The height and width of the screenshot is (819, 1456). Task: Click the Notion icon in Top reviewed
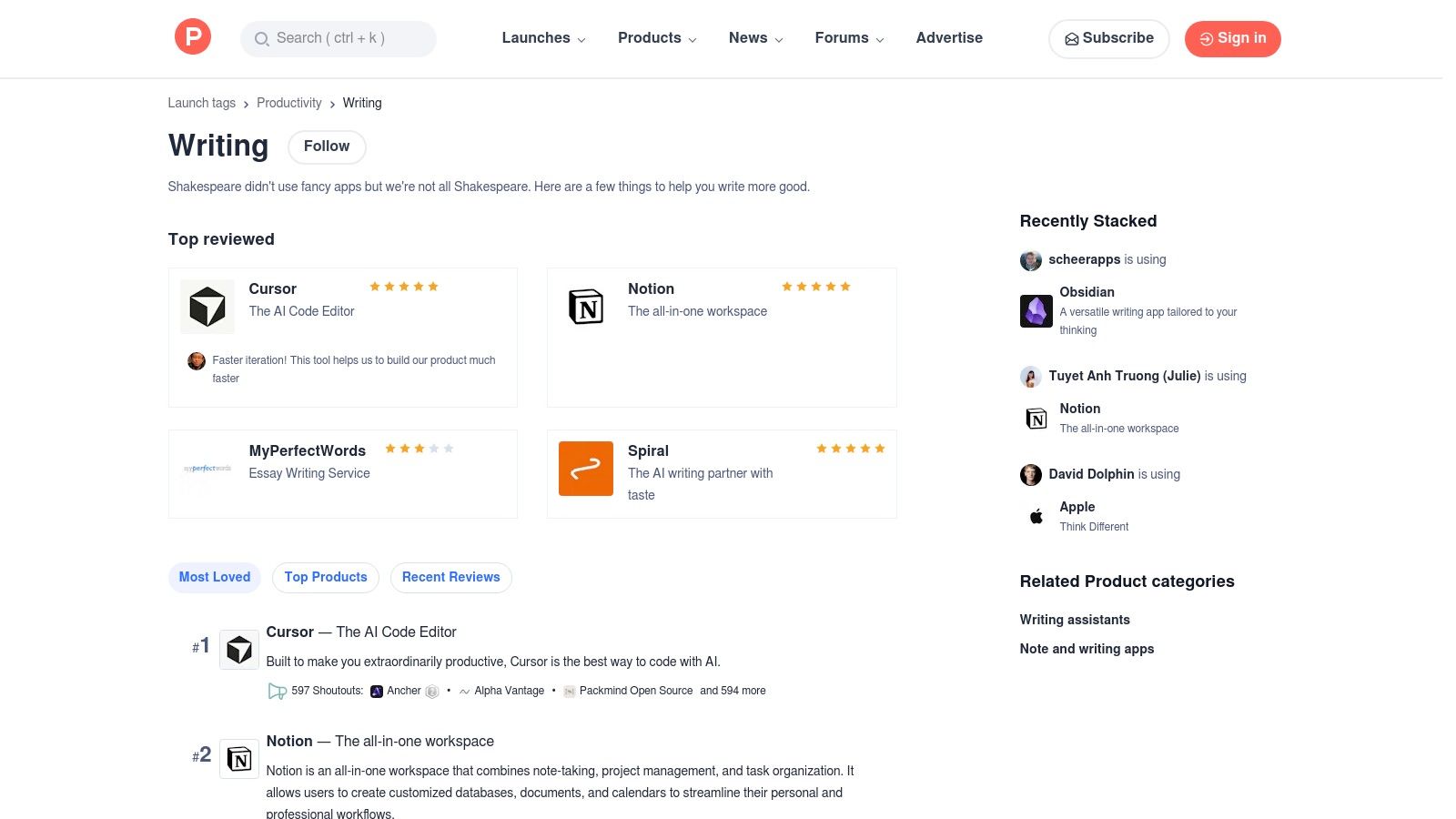coord(585,307)
